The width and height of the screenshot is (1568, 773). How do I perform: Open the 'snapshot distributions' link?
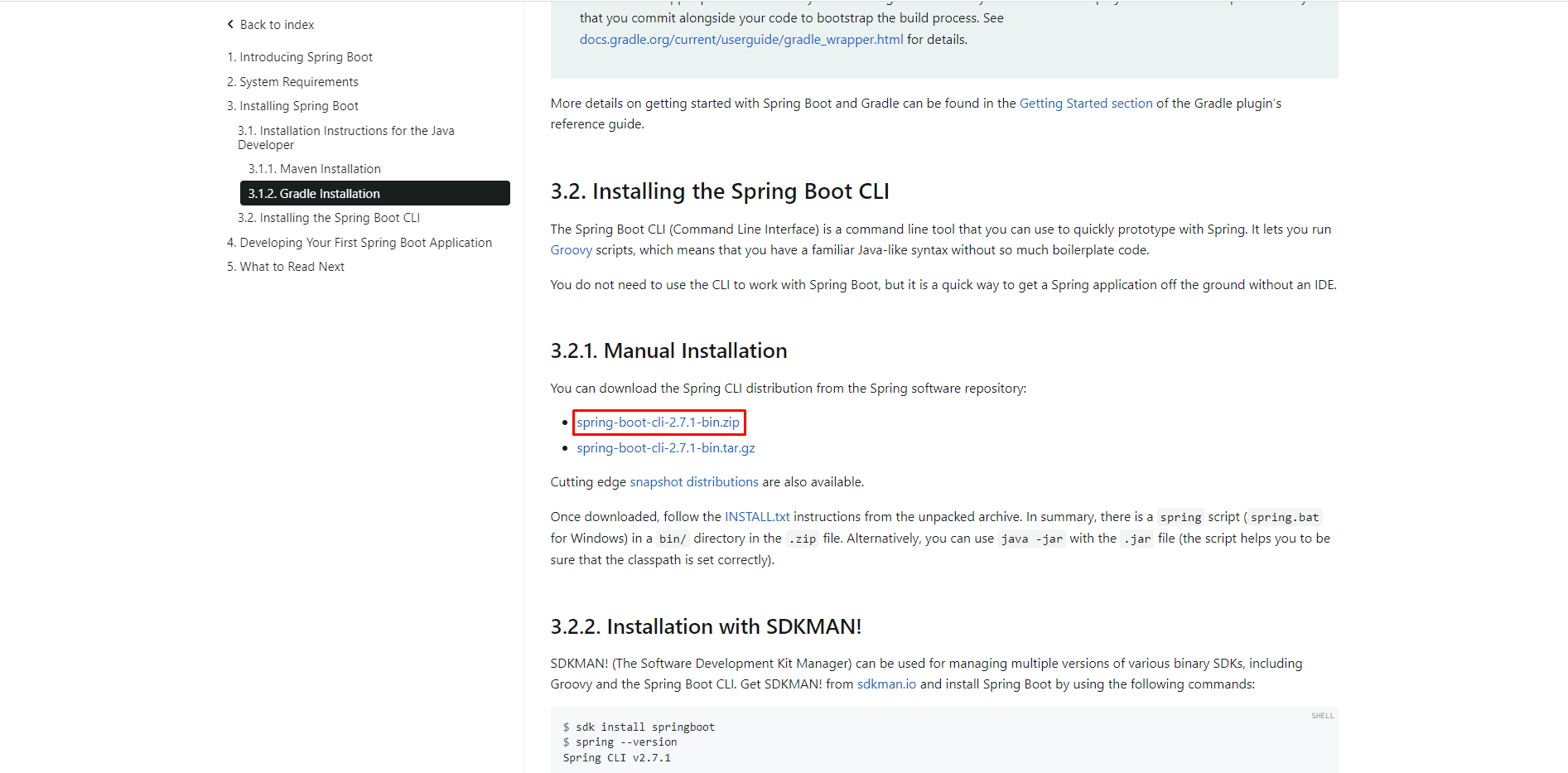[x=694, y=482]
